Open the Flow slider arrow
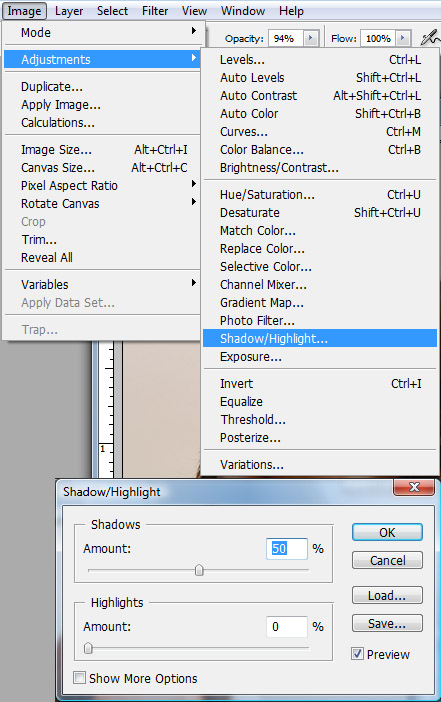 point(402,39)
